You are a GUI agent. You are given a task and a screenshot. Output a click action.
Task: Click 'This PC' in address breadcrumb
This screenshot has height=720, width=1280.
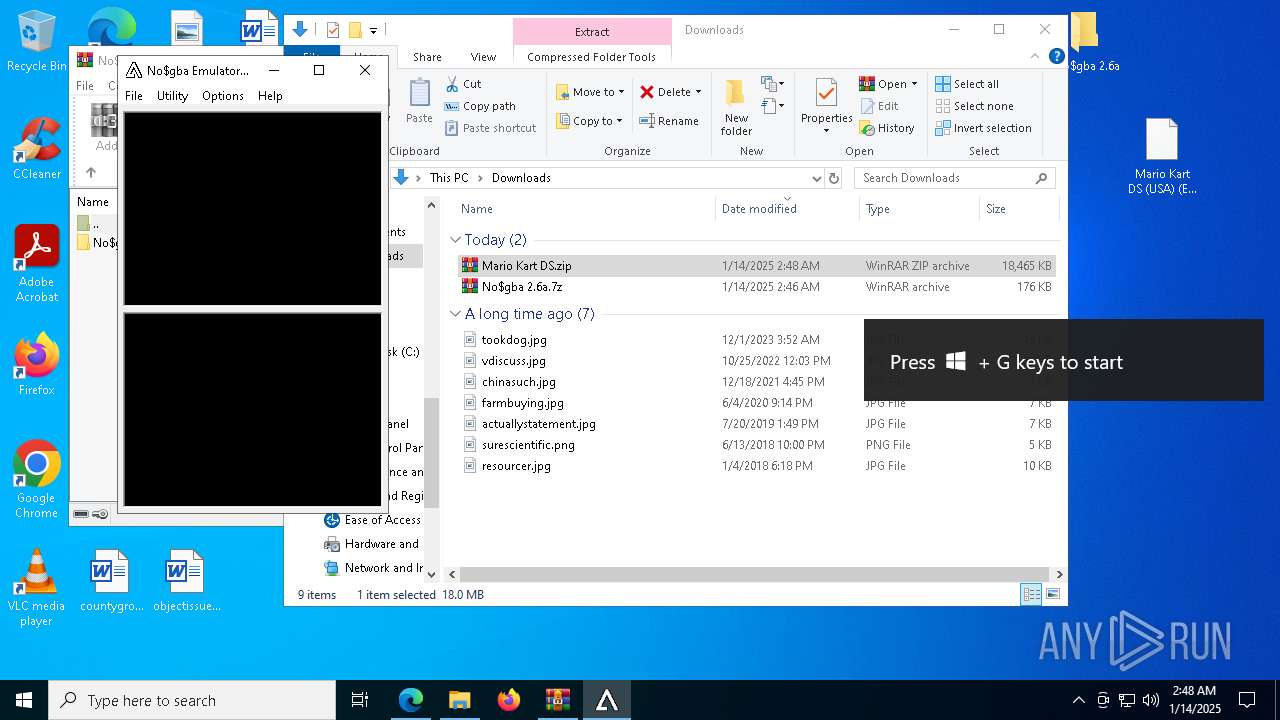(x=449, y=178)
